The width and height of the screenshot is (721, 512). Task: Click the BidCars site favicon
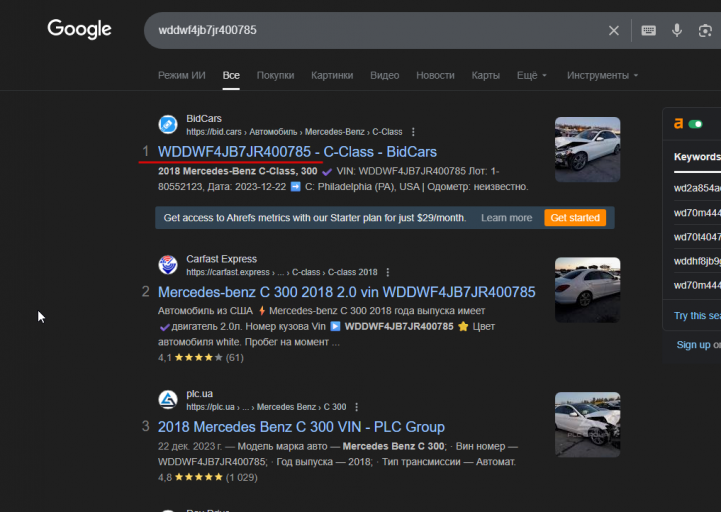[168, 125]
